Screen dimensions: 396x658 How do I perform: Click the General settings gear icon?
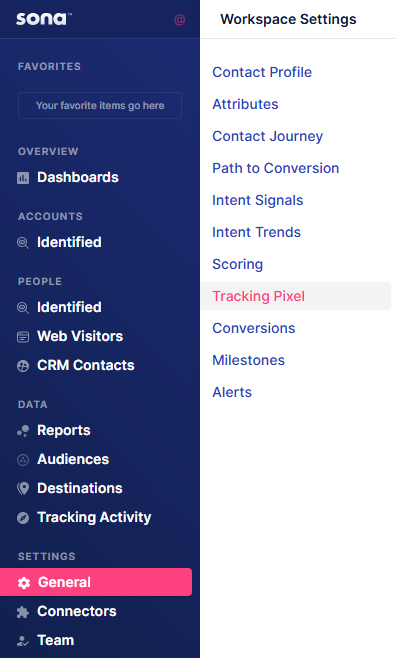24,582
